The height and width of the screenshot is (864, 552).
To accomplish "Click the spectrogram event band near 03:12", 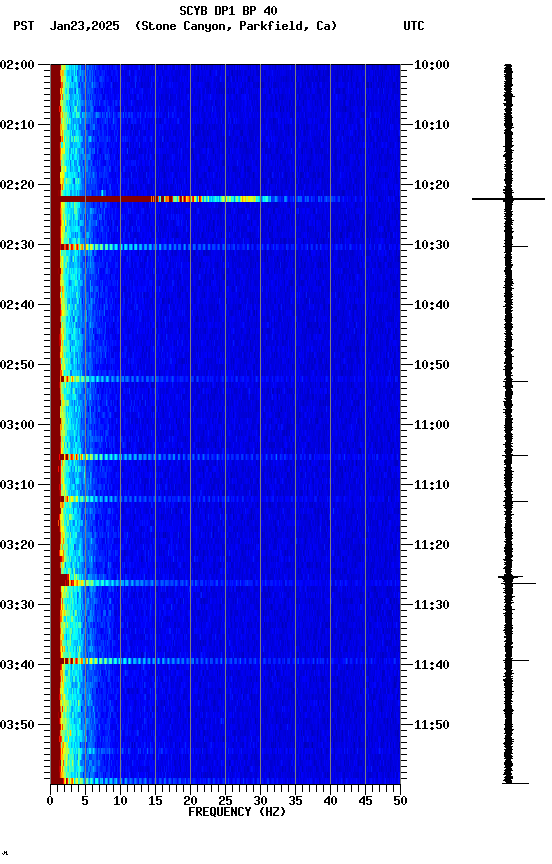I will (x=225, y=499).
